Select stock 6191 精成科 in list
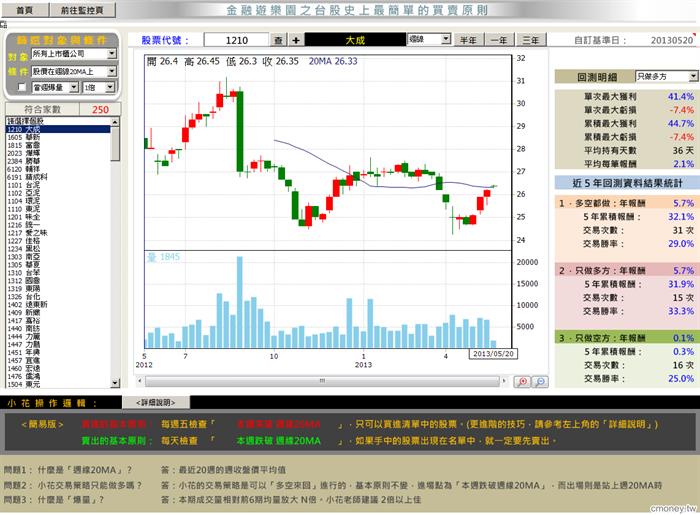The image size is (700, 515). 58,177
